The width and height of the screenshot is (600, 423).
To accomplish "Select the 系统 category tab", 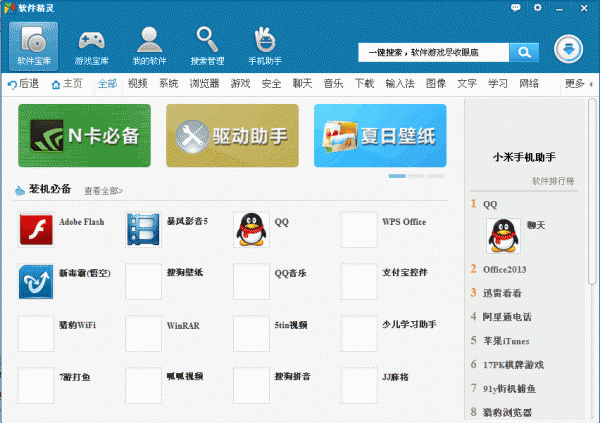I will (169, 83).
